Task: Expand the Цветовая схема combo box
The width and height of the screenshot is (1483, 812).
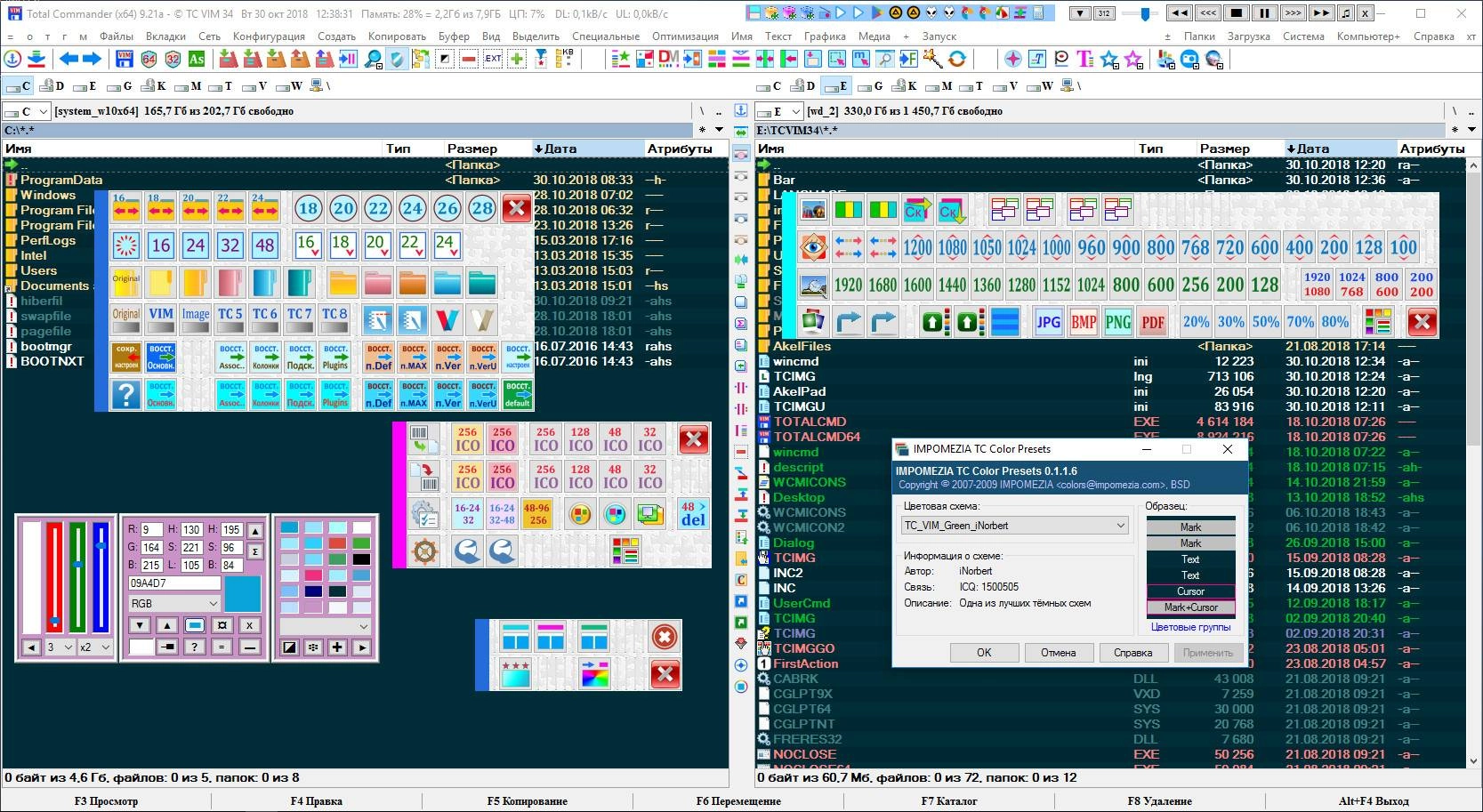Action: coord(1015,526)
